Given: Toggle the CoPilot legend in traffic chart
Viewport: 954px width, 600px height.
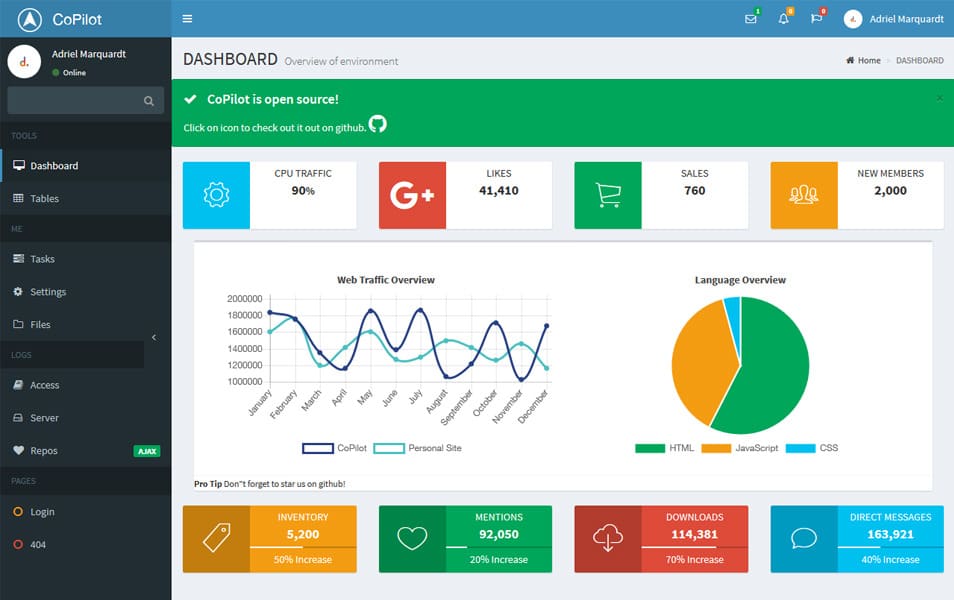Looking at the screenshot, I should pos(335,448).
